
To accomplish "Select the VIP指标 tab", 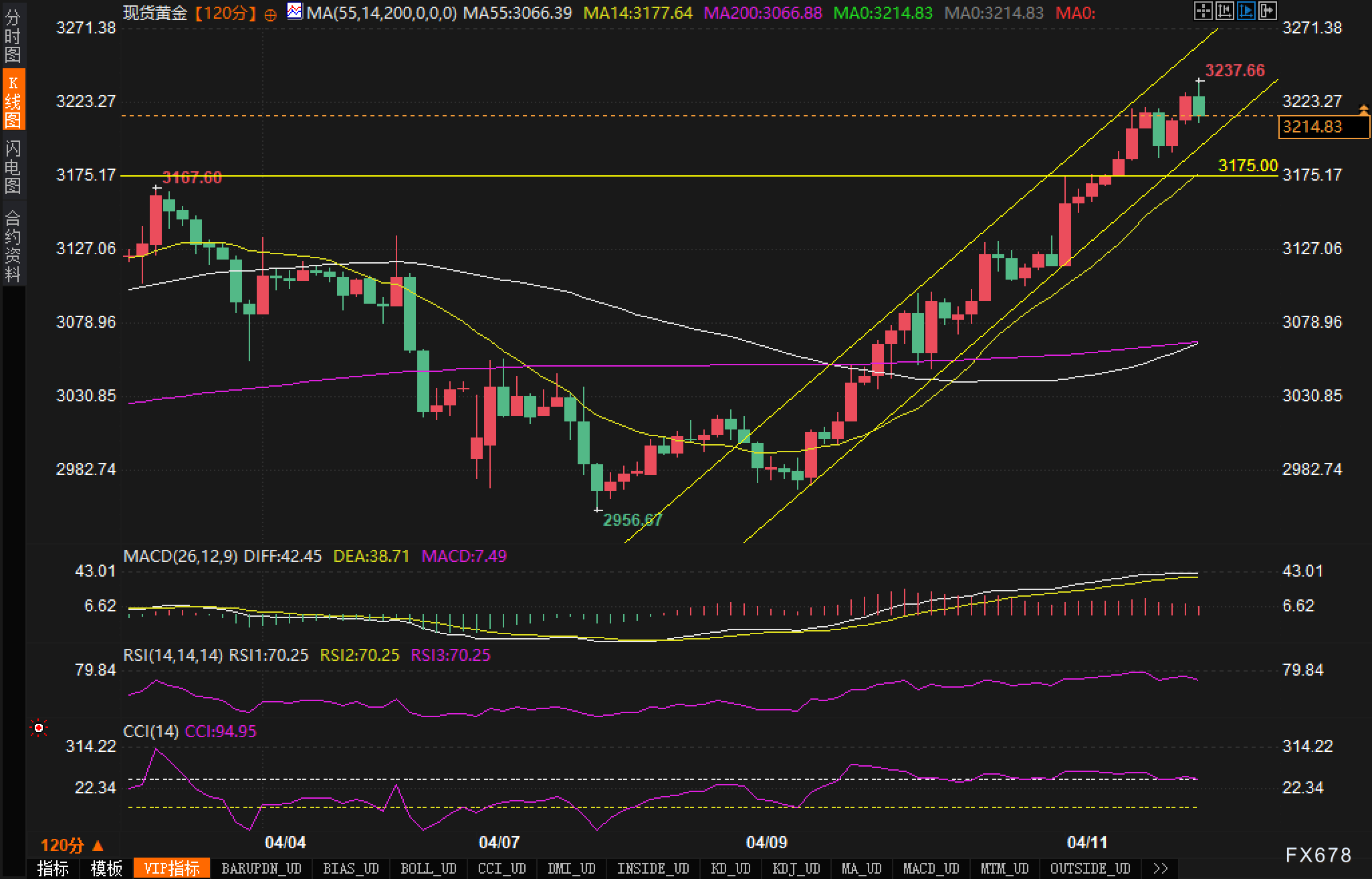I will (x=172, y=868).
